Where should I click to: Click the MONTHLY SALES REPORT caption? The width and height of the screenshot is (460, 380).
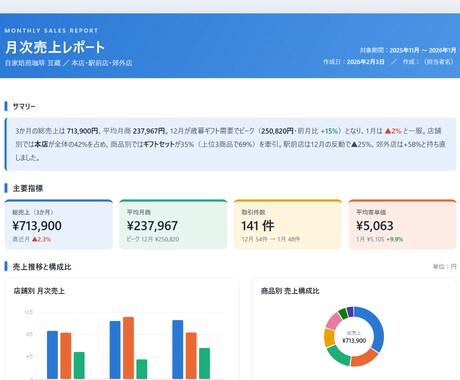point(51,30)
